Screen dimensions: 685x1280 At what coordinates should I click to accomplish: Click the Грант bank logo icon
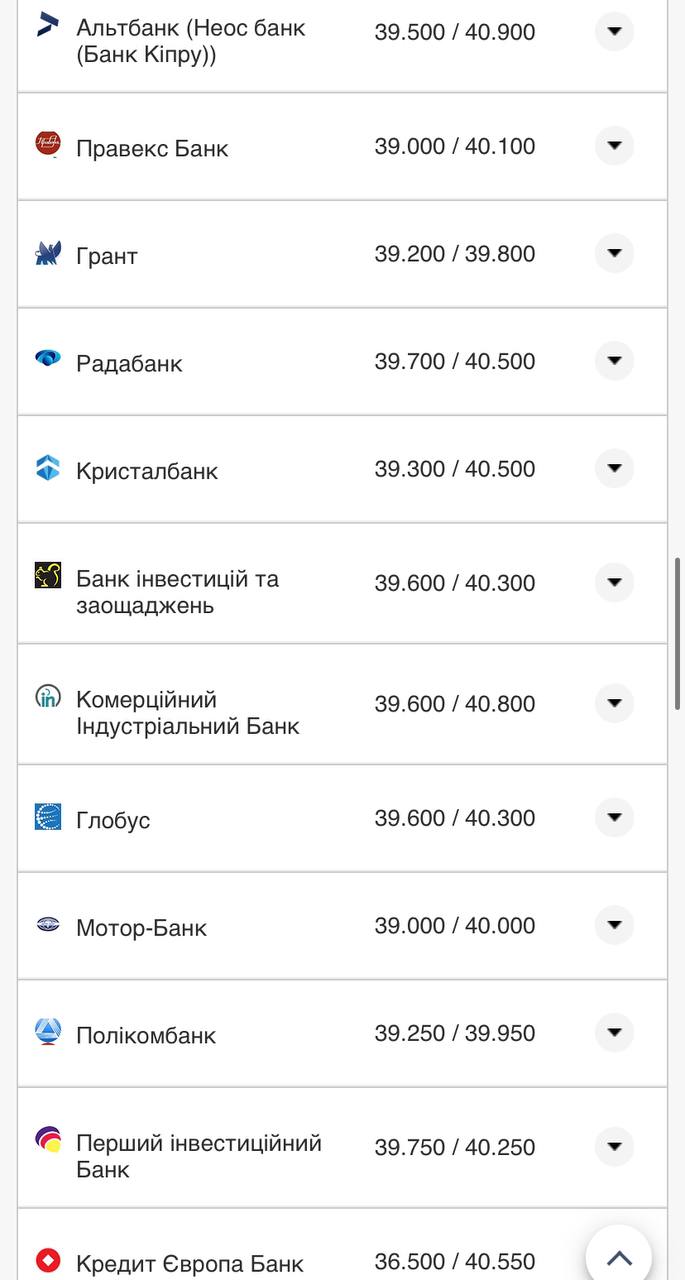coord(47,253)
